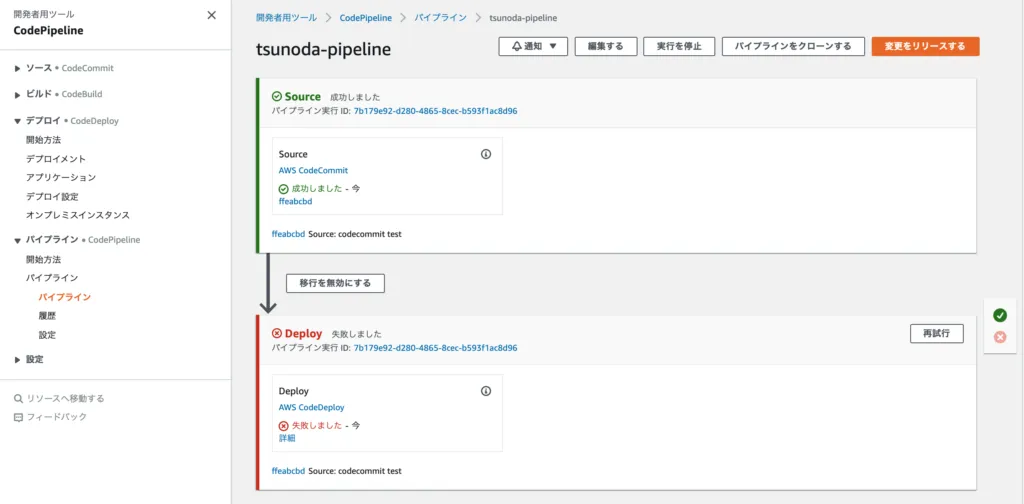
Task: Click リソースへ移動する search field
Action: [x=65, y=398]
